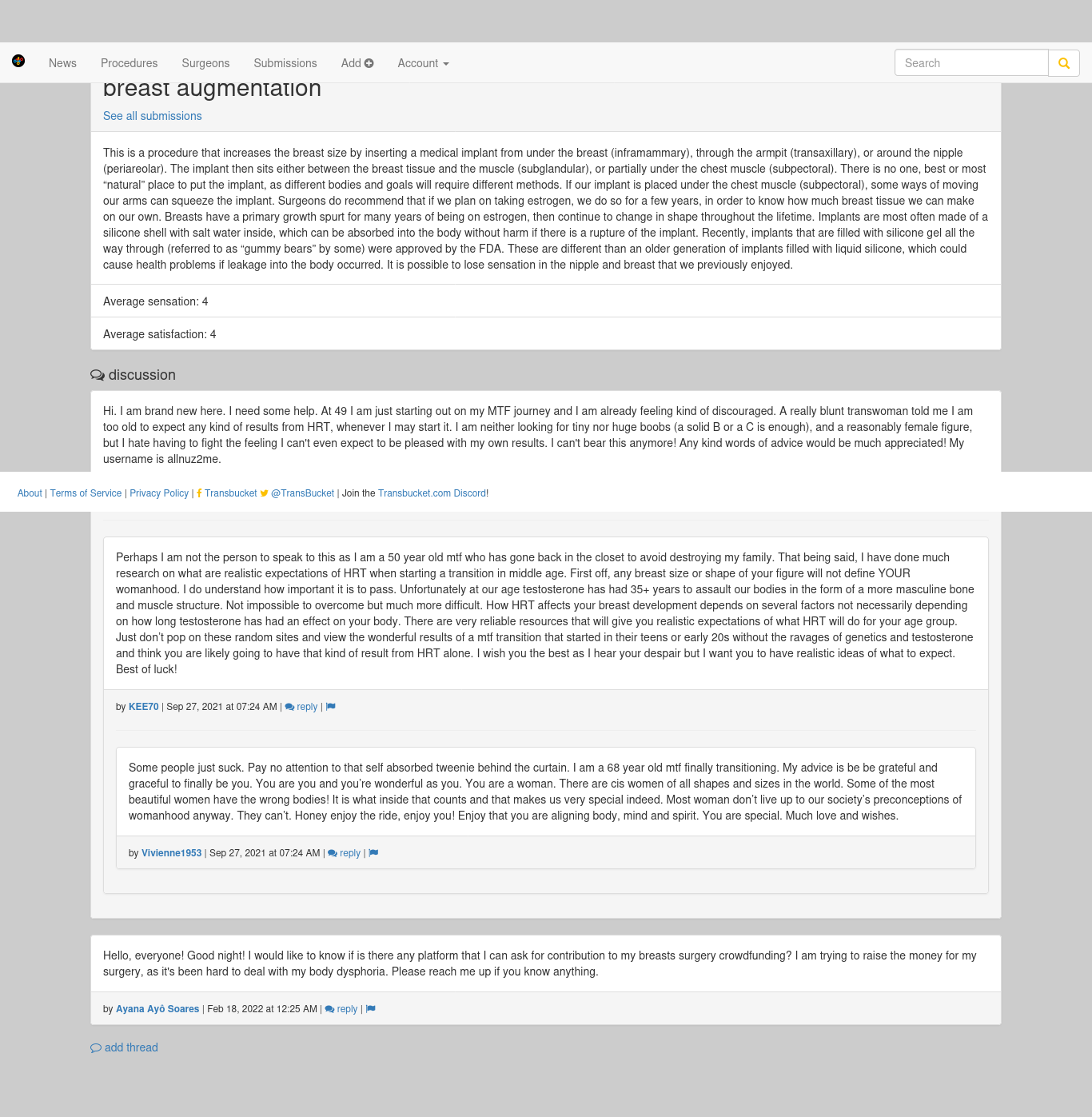Open the Transbucket.com Discord link
1092x1117 pixels.
(432, 493)
